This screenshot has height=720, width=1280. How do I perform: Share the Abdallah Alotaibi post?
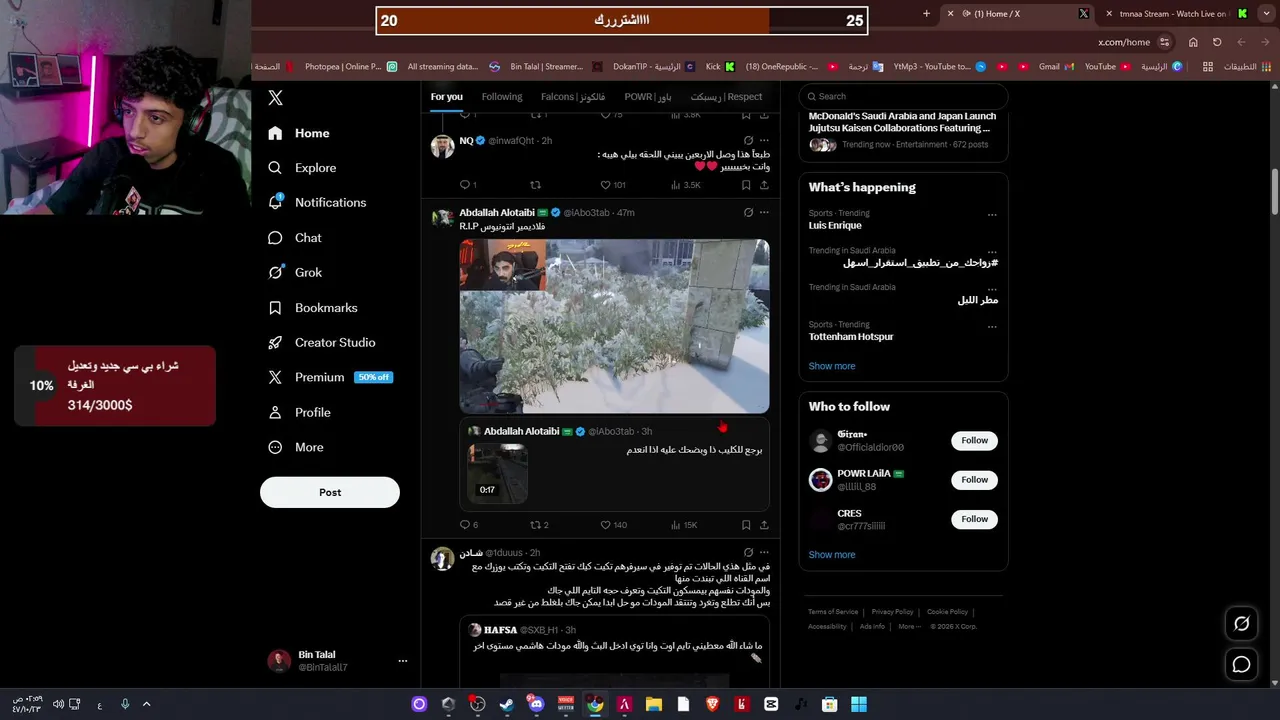coord(764,525)
